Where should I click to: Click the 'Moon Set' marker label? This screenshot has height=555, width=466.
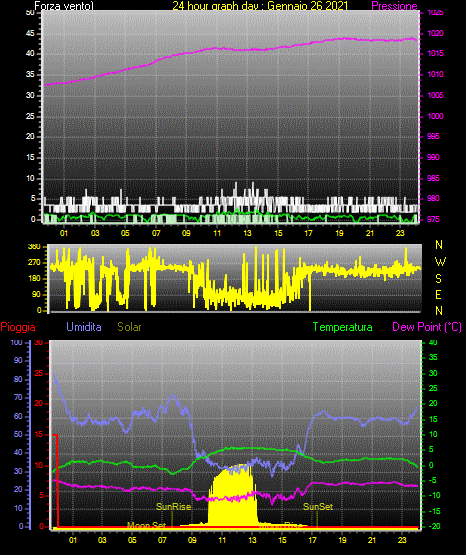pos(146,525)
